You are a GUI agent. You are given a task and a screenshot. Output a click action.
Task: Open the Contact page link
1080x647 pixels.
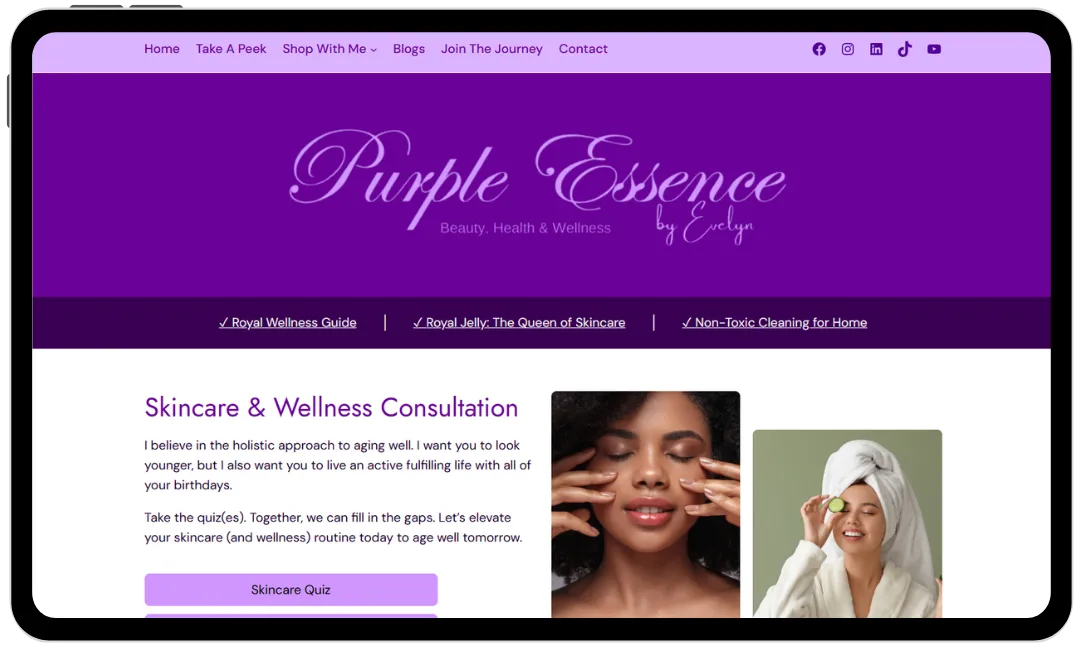tap(583, 49)
